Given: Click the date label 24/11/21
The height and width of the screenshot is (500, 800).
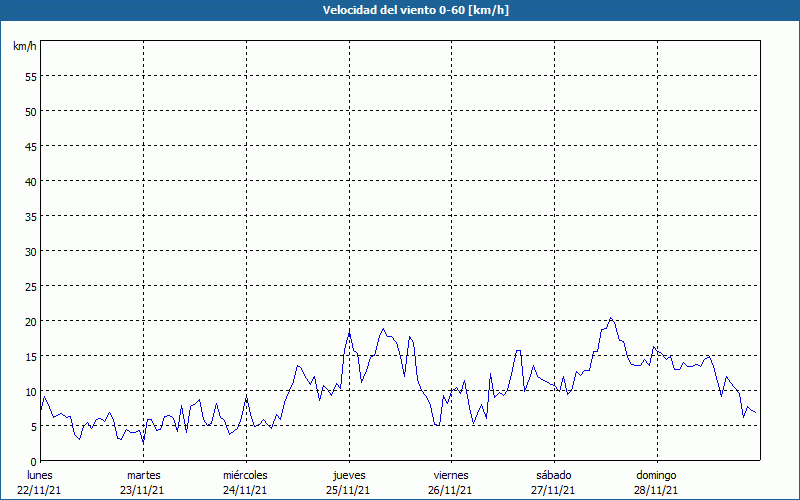Looking at the screenshot, I should 245,490.
